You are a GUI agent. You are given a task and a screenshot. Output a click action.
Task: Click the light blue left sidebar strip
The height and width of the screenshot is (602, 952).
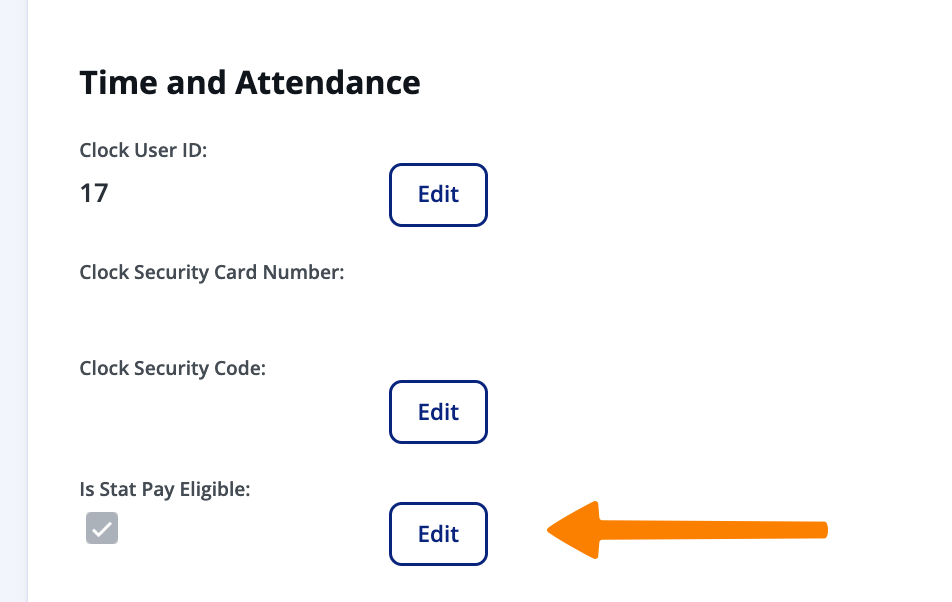13,300
